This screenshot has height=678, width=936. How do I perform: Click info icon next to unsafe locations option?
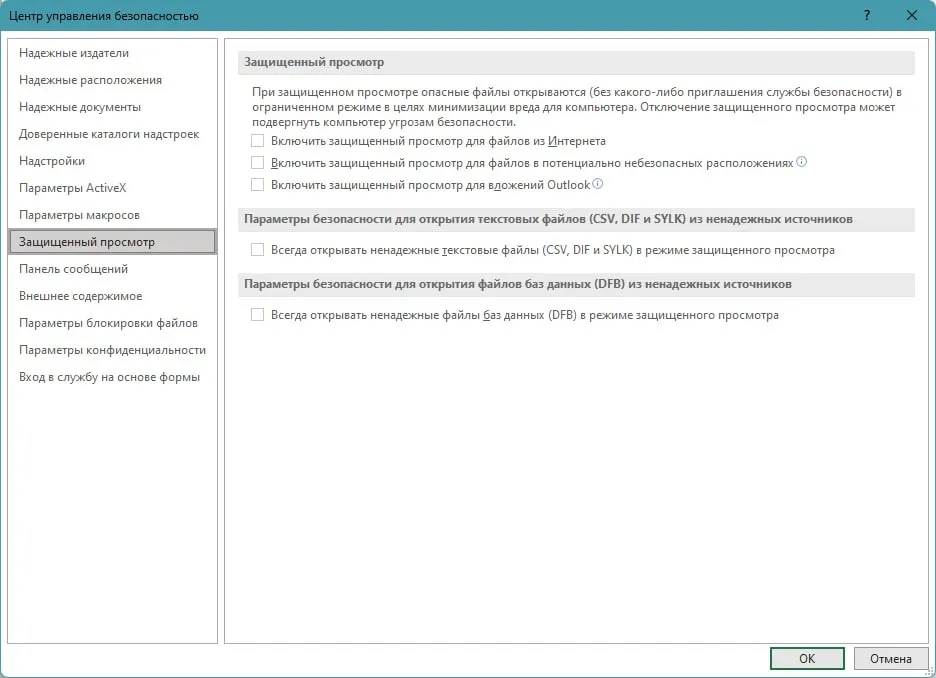801,162
